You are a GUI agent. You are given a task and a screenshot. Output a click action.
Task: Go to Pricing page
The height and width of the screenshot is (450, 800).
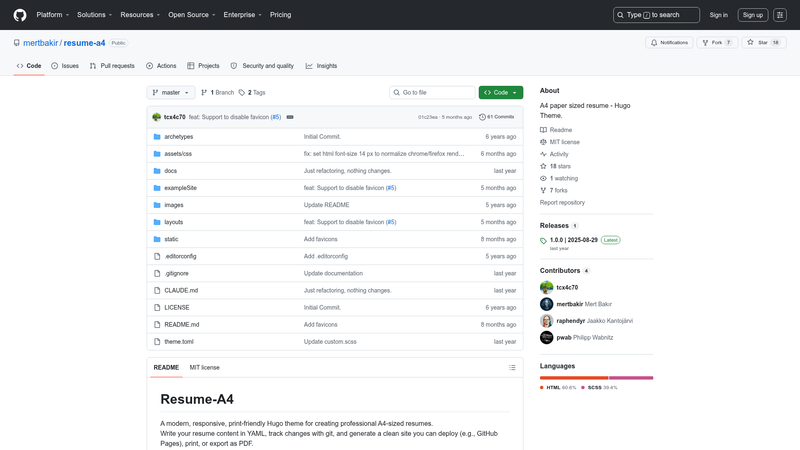(x=281, y=15)
